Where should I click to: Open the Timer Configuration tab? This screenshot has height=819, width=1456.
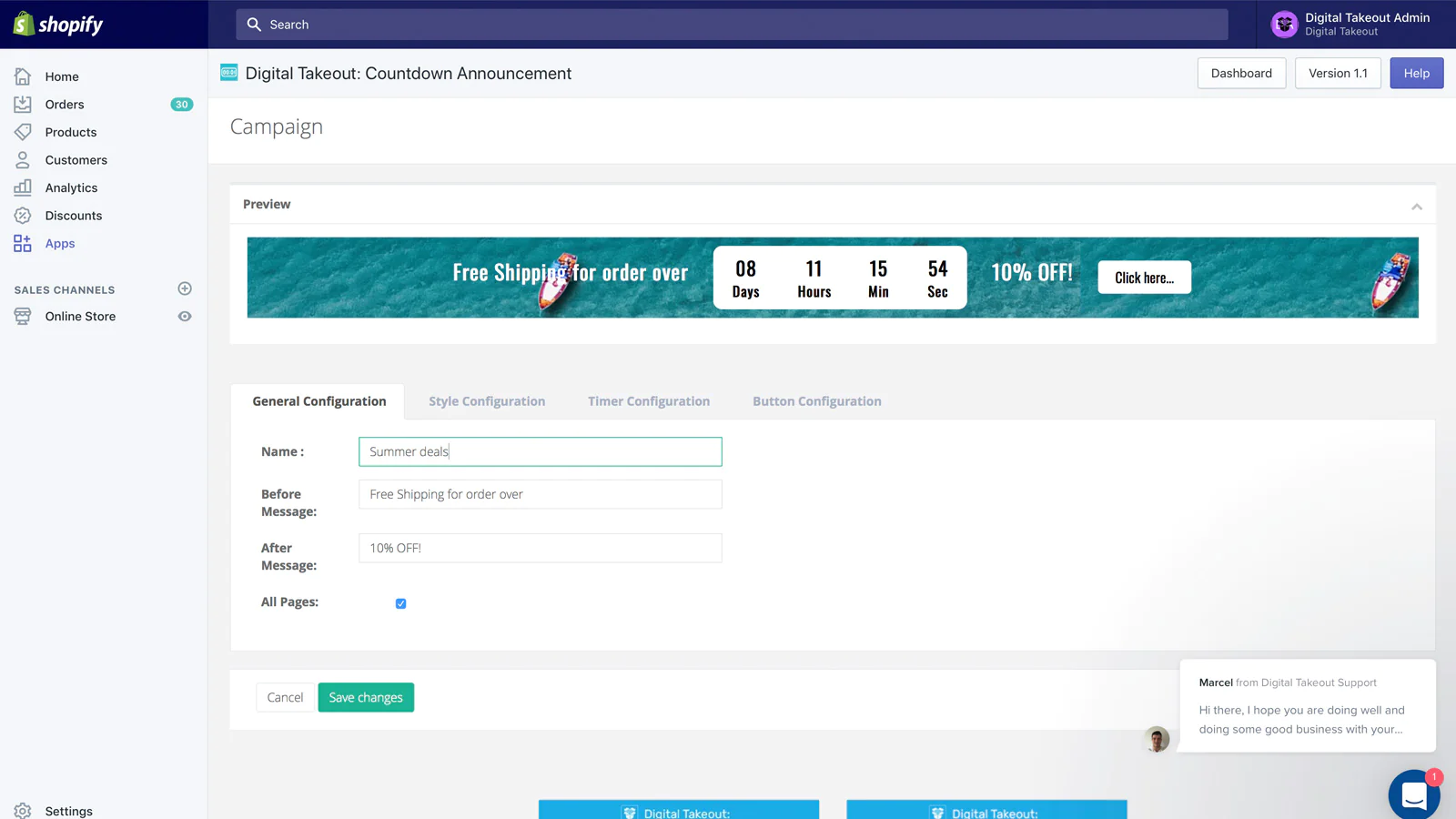coord(649,401)
